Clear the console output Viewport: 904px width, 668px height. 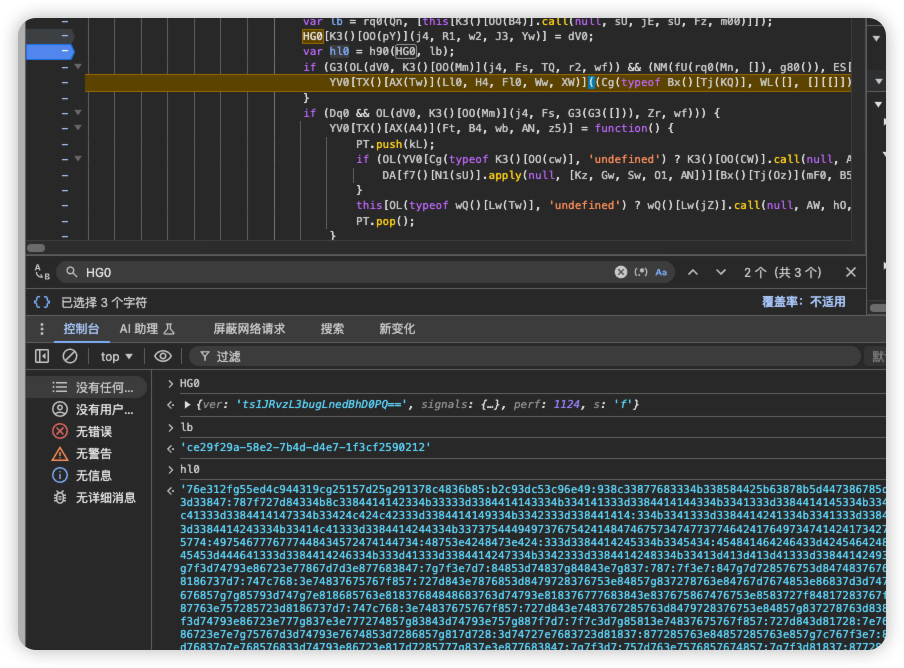(x=70, y=356)
